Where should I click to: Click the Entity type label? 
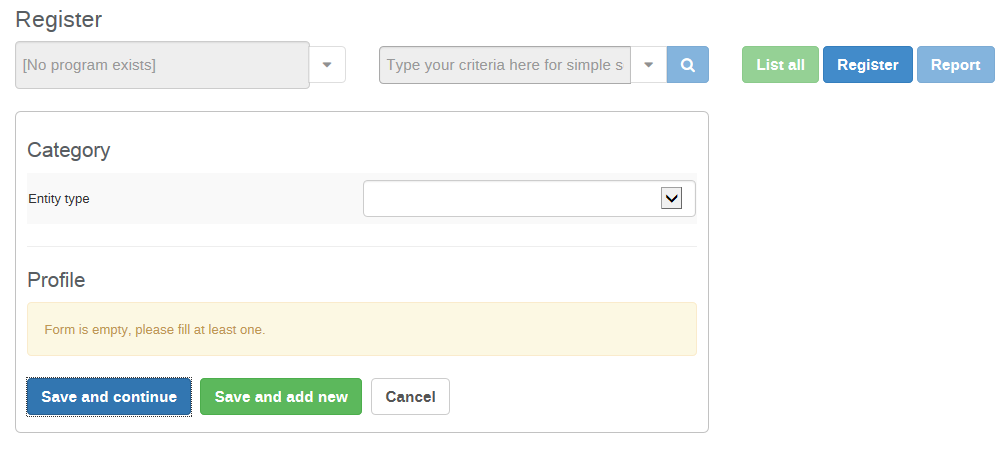tap(59, 199)
